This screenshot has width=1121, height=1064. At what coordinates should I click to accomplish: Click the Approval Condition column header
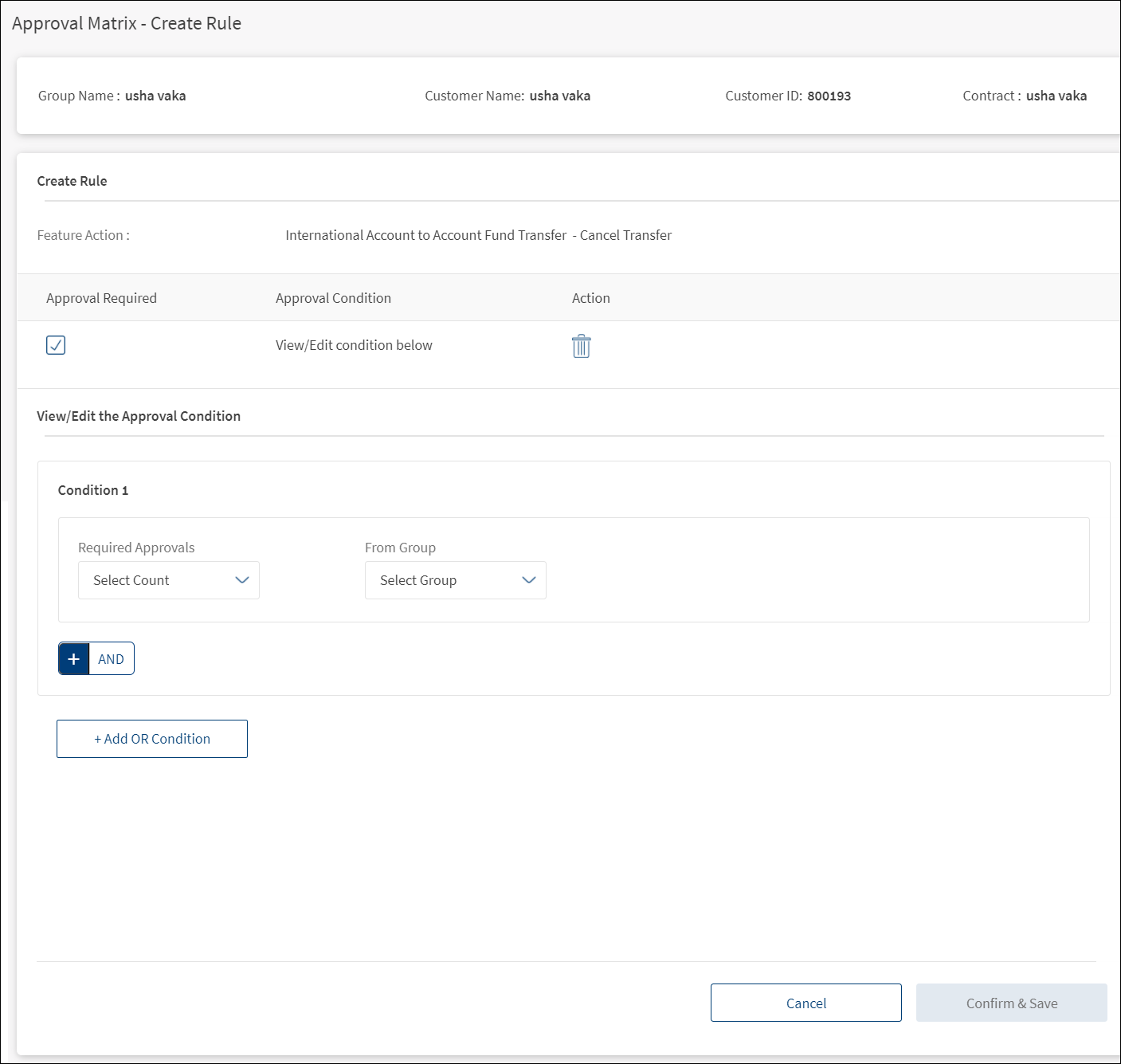333,298
